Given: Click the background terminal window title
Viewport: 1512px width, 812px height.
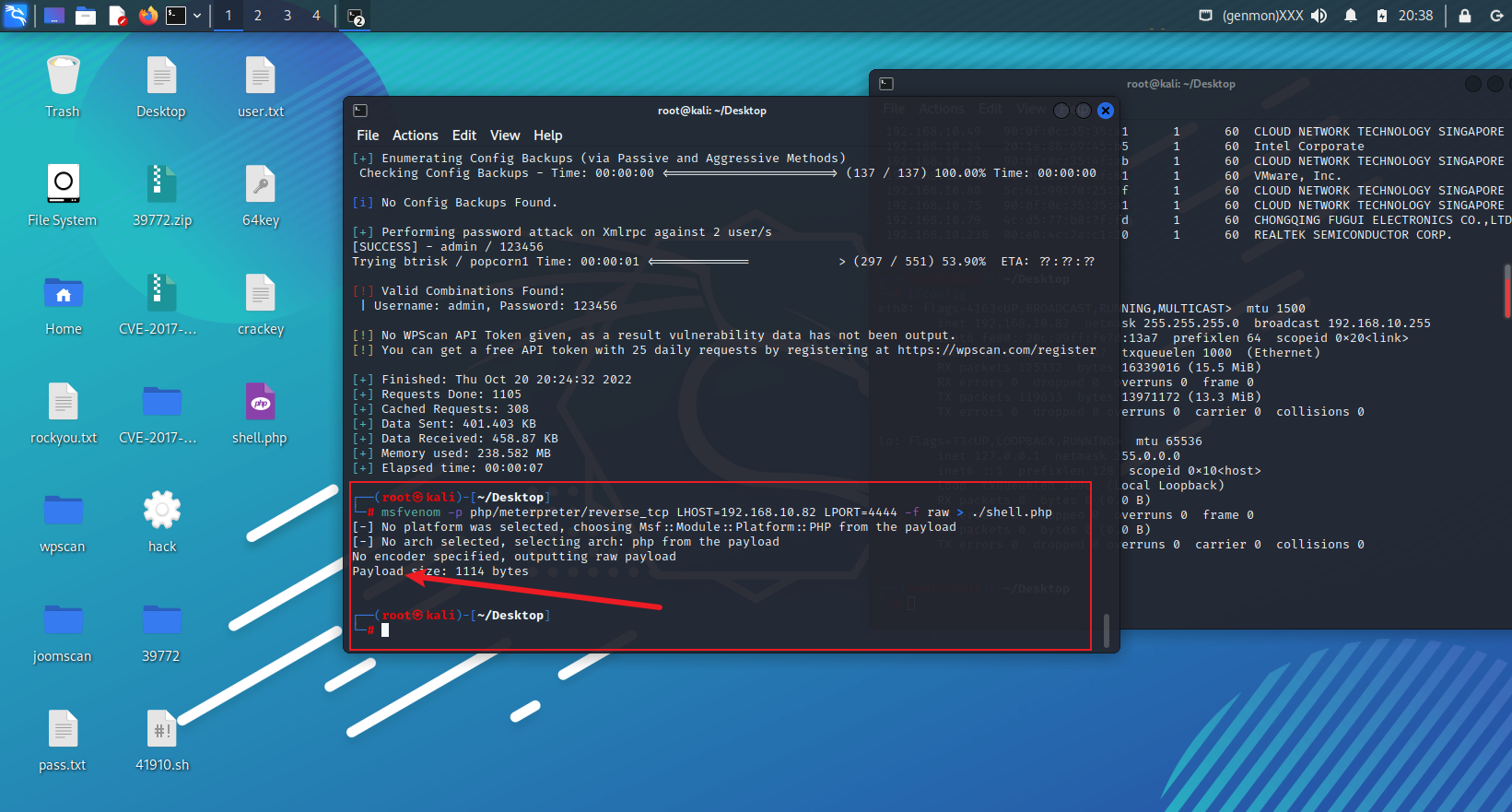Looking at the screenshot, I should (x=1181, y=84).
